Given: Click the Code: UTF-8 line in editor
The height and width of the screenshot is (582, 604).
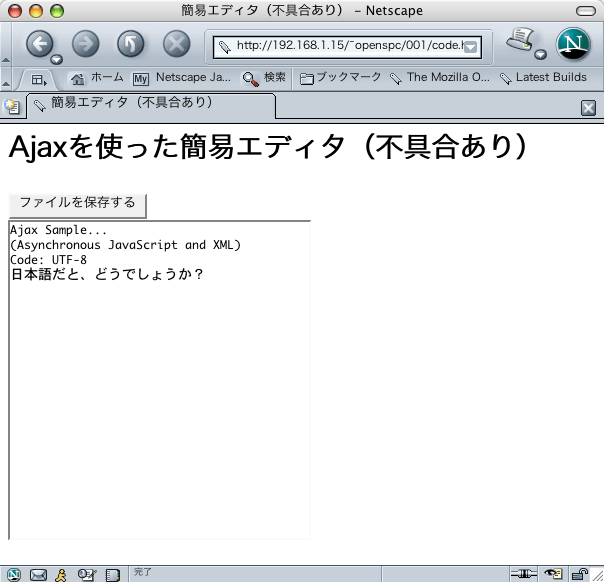Looking at the screenshot, I should coord(49,260).
